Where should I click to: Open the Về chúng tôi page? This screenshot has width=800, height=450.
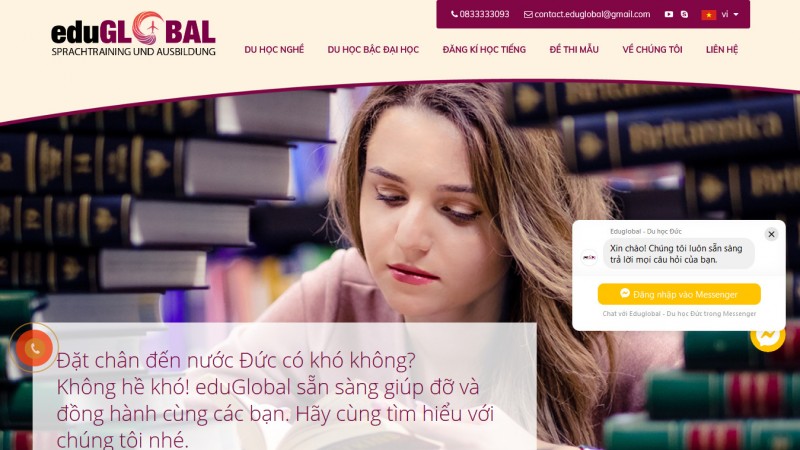(x=652, y=49)
